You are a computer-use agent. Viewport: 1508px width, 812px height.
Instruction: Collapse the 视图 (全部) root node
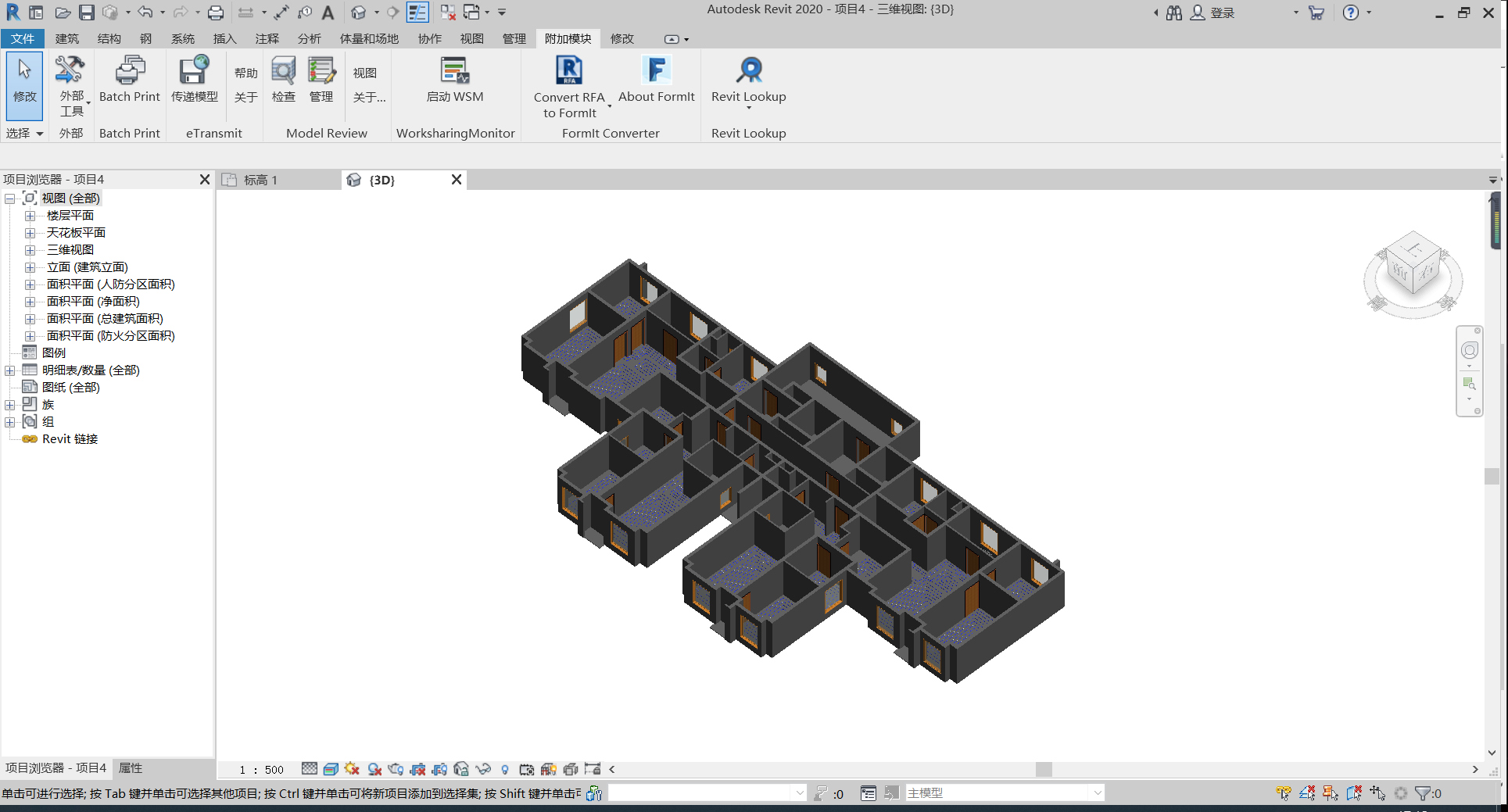pos(9,199)
